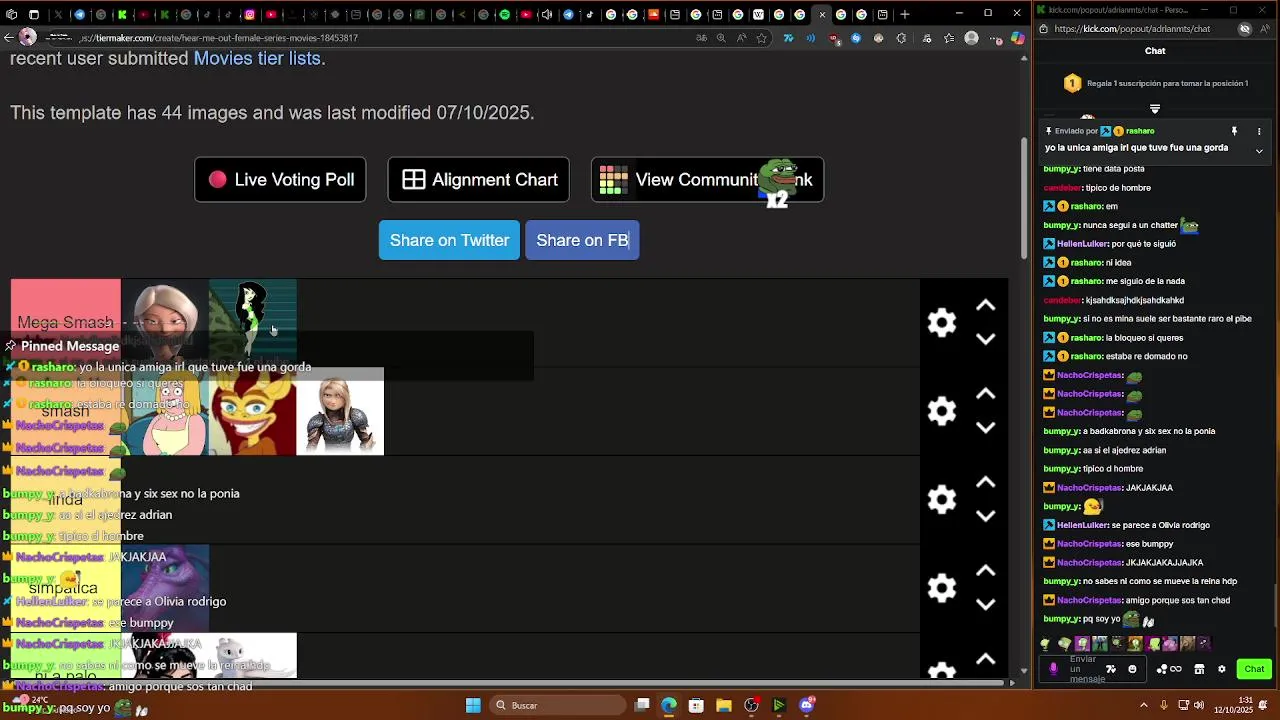The image size is (1280, 720).
Task: Open settings gear for the smash tier row
Action: [x=942, y=411]
